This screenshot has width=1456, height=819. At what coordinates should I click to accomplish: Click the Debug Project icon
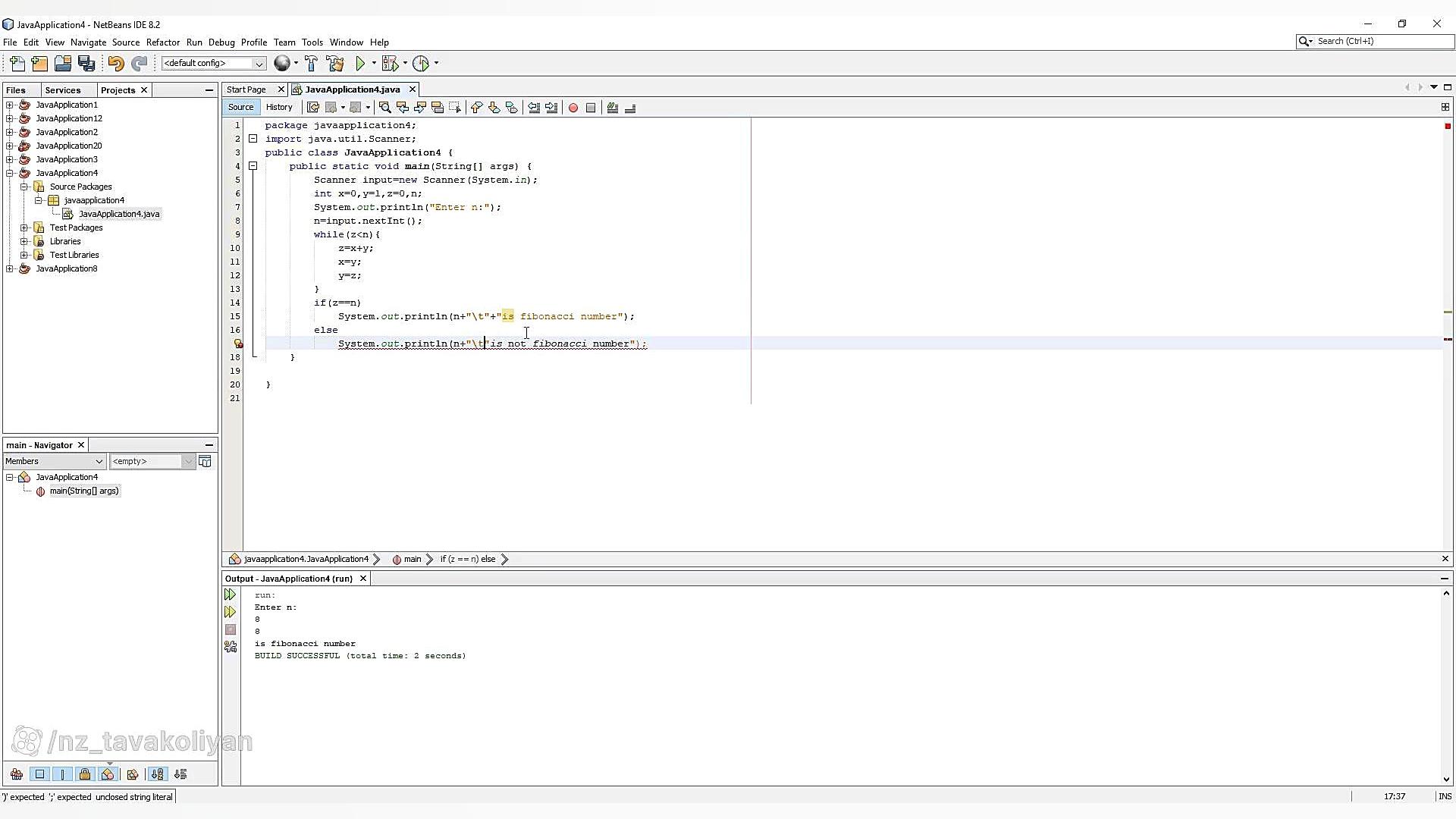(x=390, y=64)
